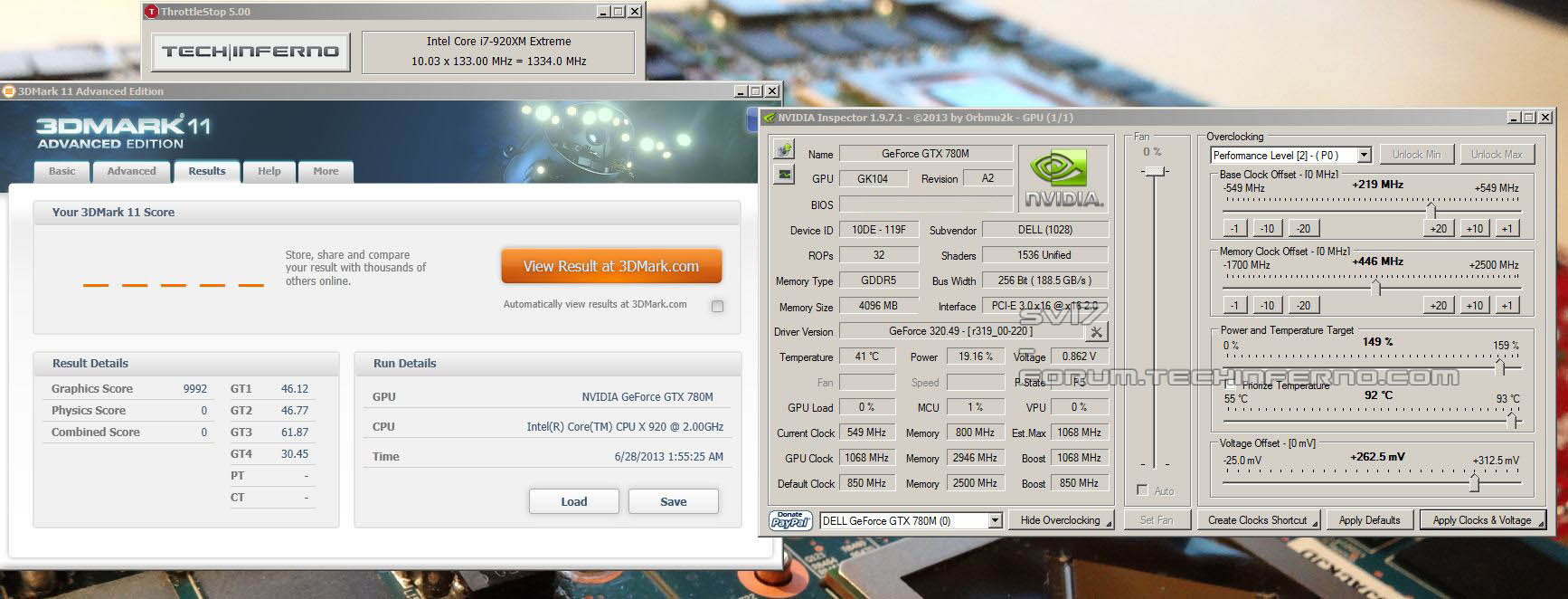Open the Help tab in 3DMark
The width and height of the screenshot is (1568, 599).
(269, 171)
